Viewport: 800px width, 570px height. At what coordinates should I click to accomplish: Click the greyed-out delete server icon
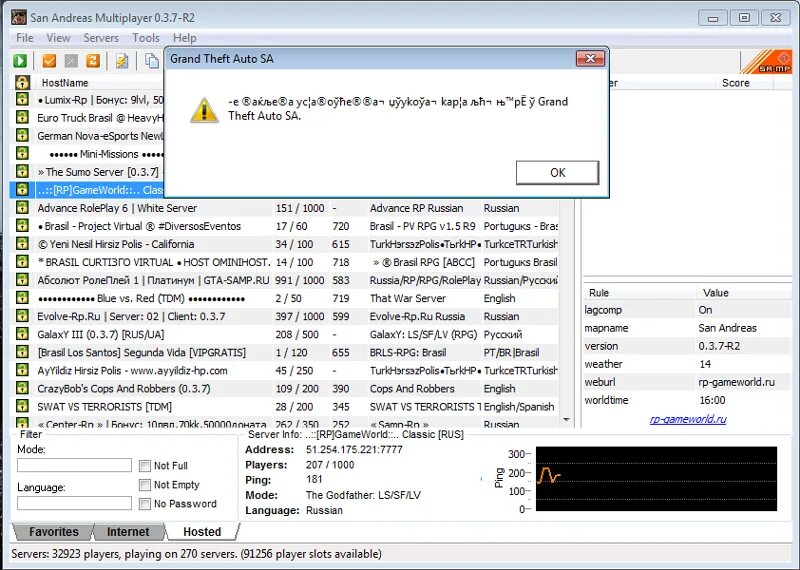point(71,61)
